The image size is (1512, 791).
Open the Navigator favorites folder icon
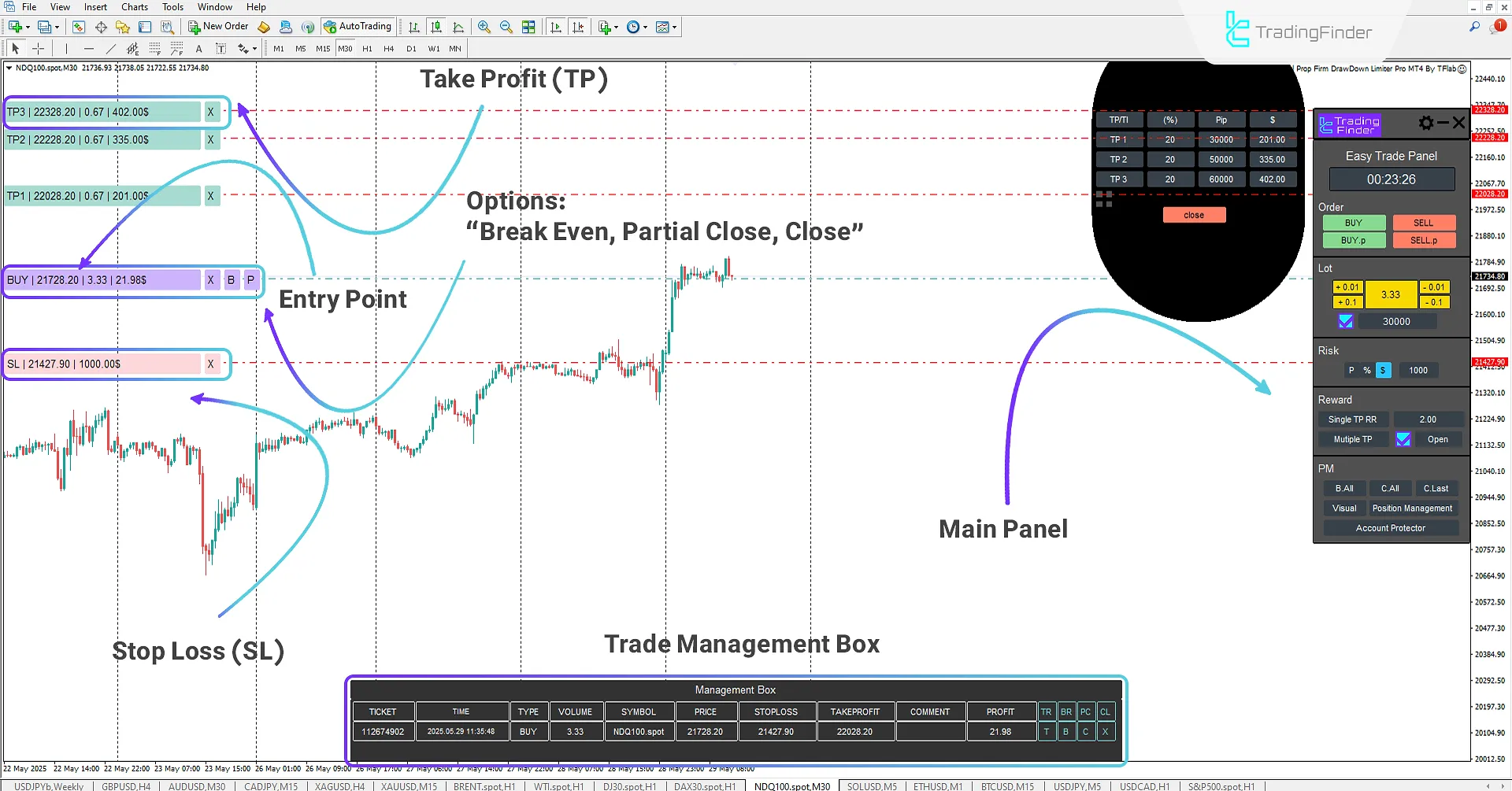click(123, 27)
